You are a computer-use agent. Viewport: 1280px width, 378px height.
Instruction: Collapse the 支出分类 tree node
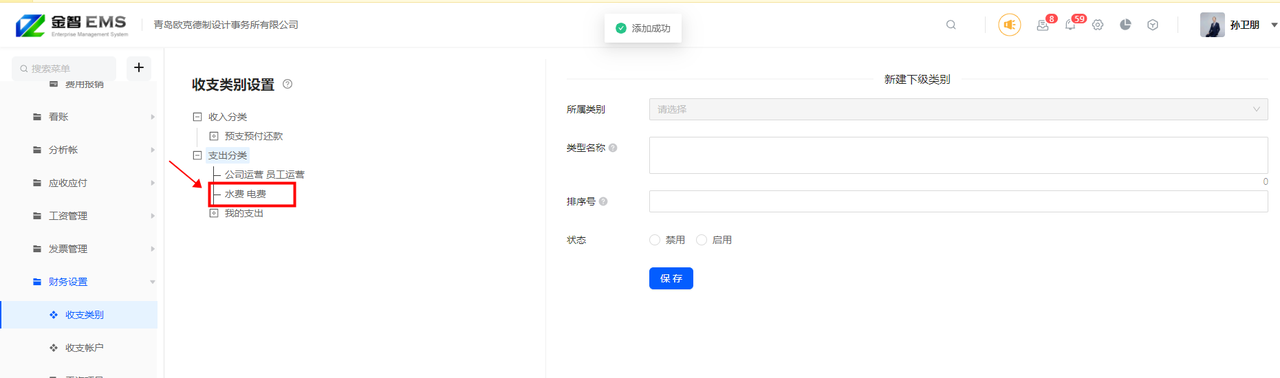click(197, 156)
